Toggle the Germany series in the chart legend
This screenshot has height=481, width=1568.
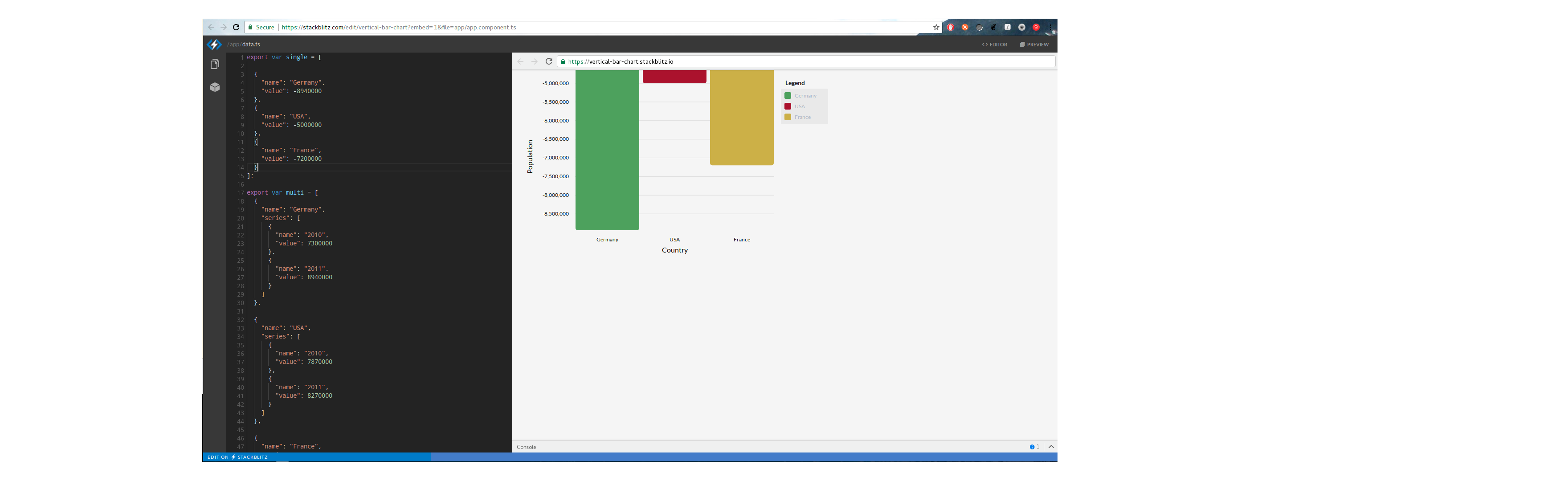point(803,96)
